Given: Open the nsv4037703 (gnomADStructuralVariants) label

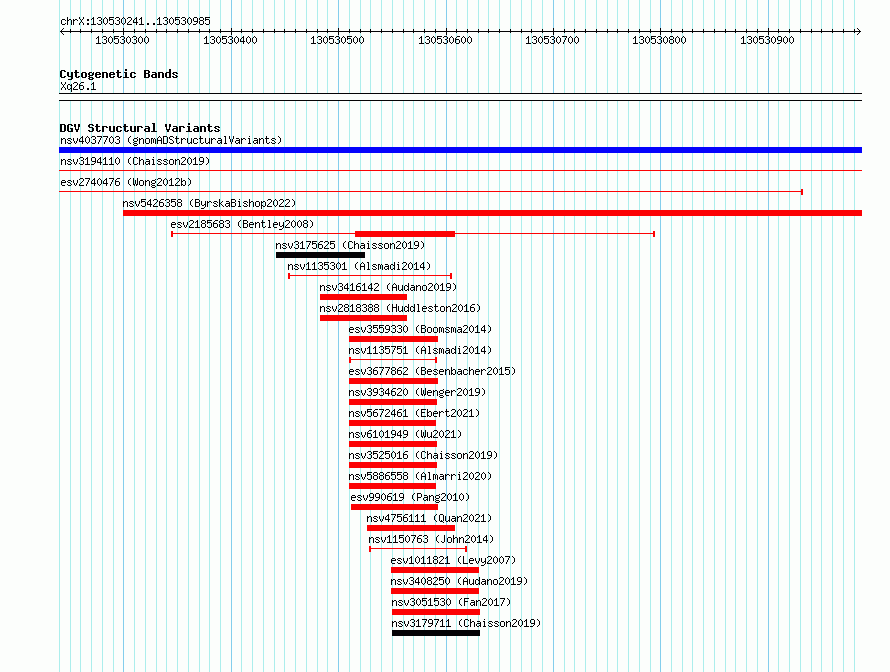Looking at the screenshot, I should pyautogui.click(x=171, y=140).
